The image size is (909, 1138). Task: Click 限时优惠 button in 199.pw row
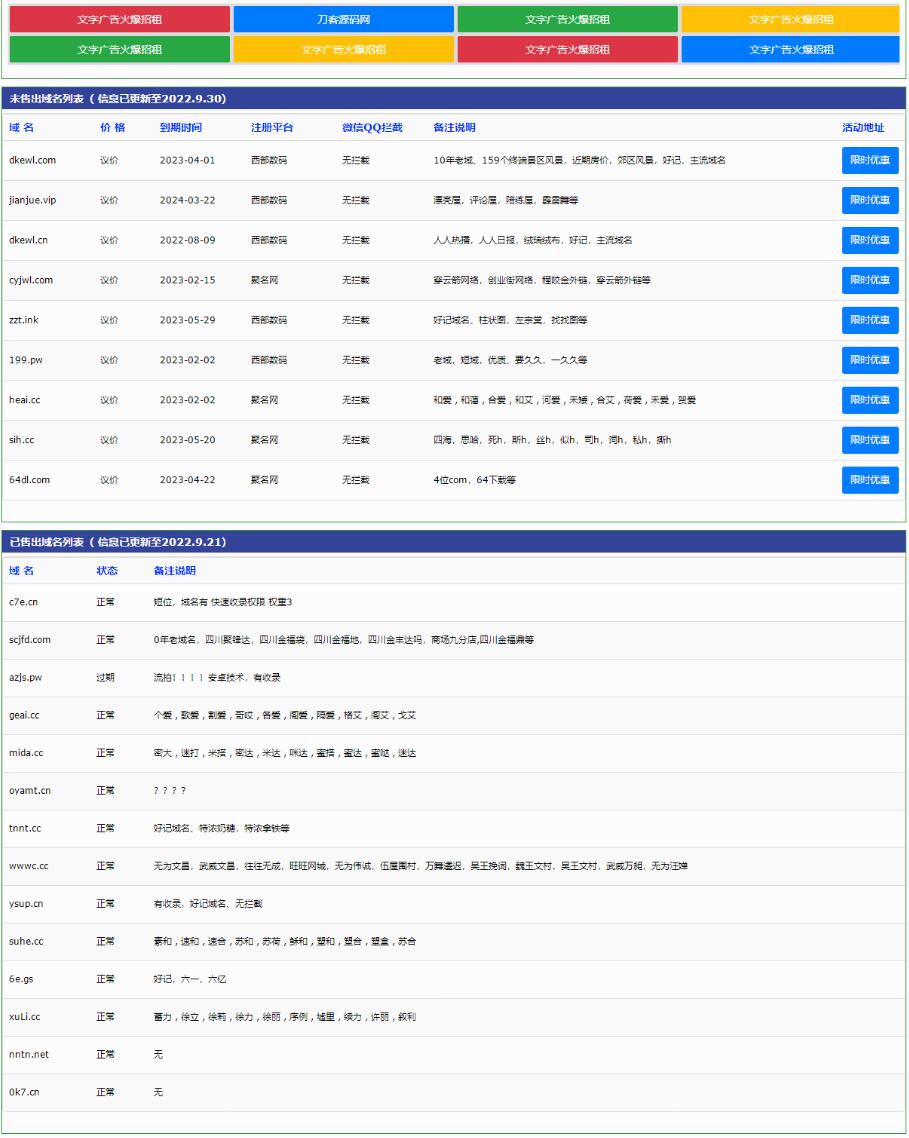pos(869,360)
